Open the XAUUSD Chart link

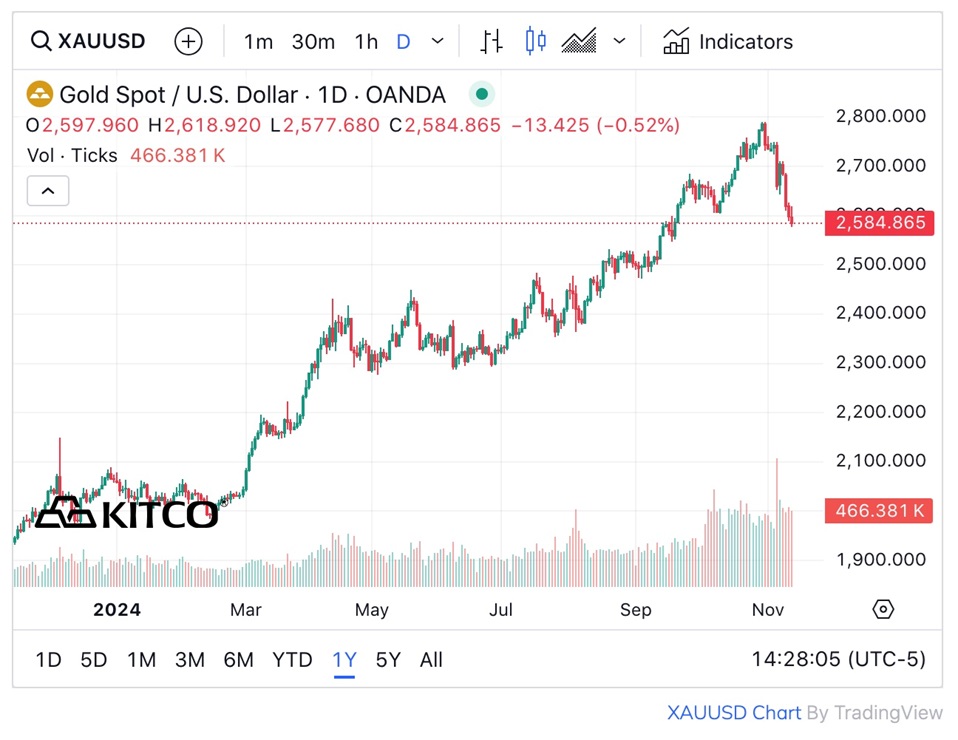[x=734, y=713]
